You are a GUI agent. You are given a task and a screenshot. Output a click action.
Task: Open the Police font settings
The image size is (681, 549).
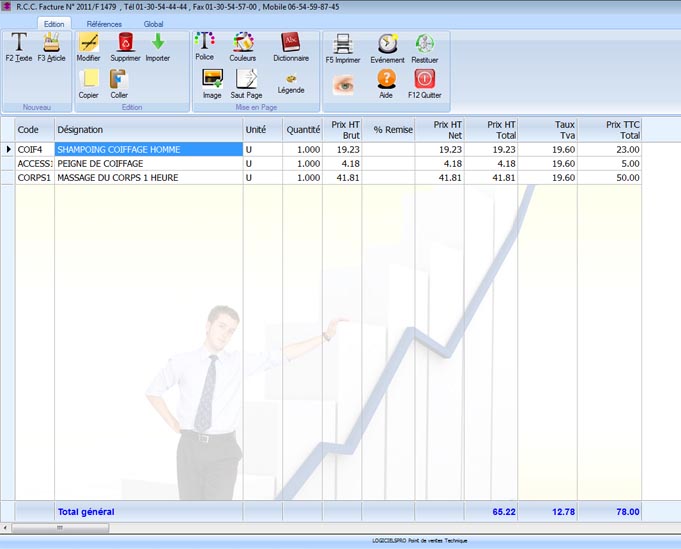point(204,42)
